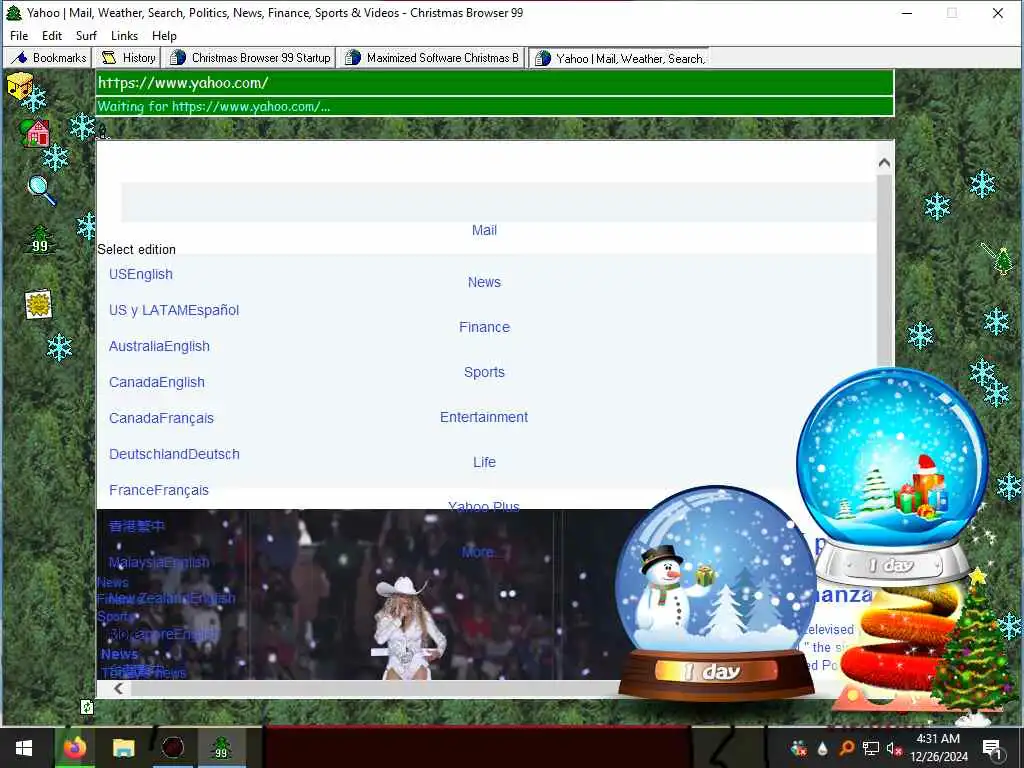1024x768 pixels.
Task: Click the sun picture sidebar icon
Action: pos(39,304)
